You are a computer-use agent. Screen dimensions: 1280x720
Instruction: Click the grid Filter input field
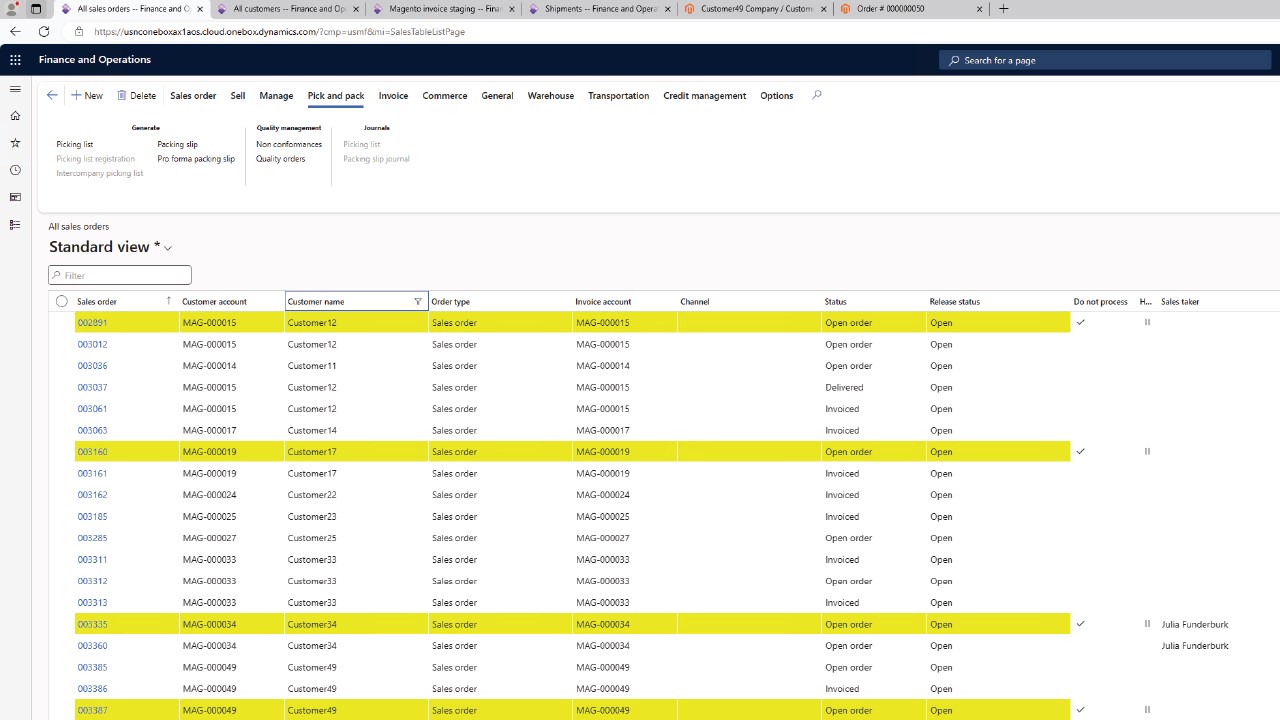(x=120, y=275)
